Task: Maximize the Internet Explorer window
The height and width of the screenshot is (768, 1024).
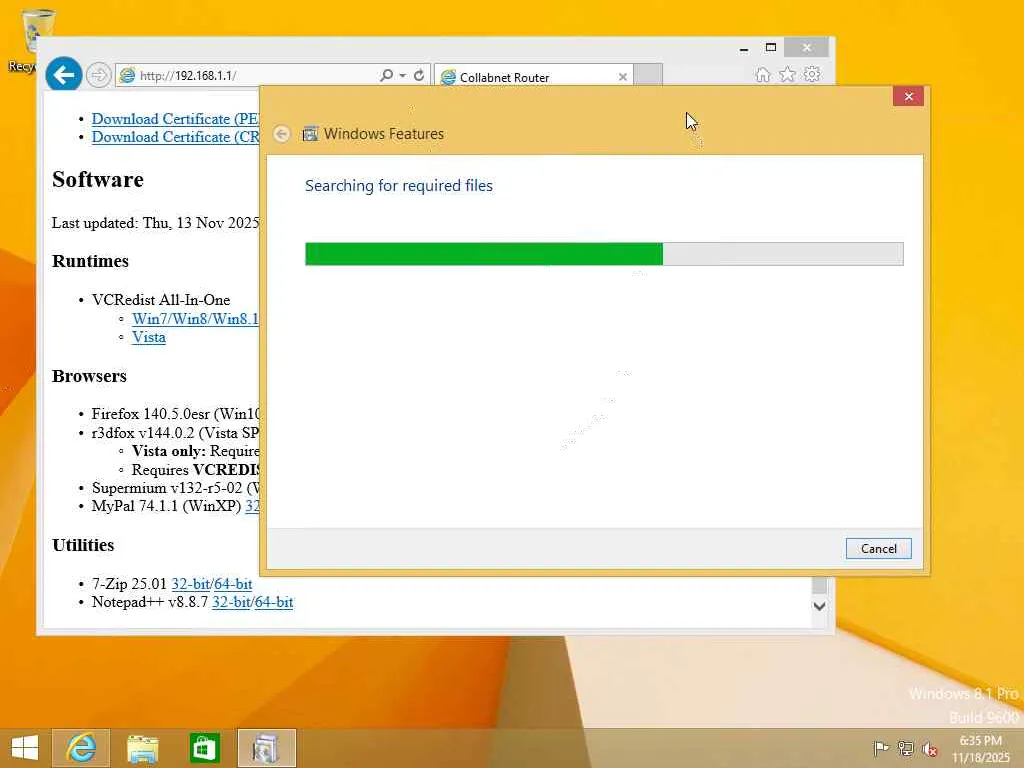Action: point(771,48)
